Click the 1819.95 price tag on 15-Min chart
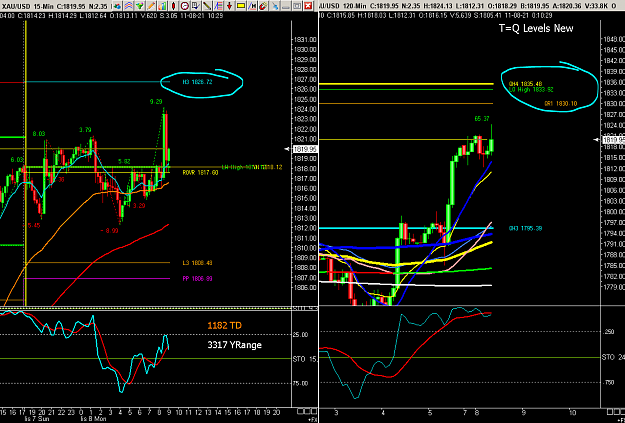The width and height of the screenshot is (625, 423). coord(305,149)
